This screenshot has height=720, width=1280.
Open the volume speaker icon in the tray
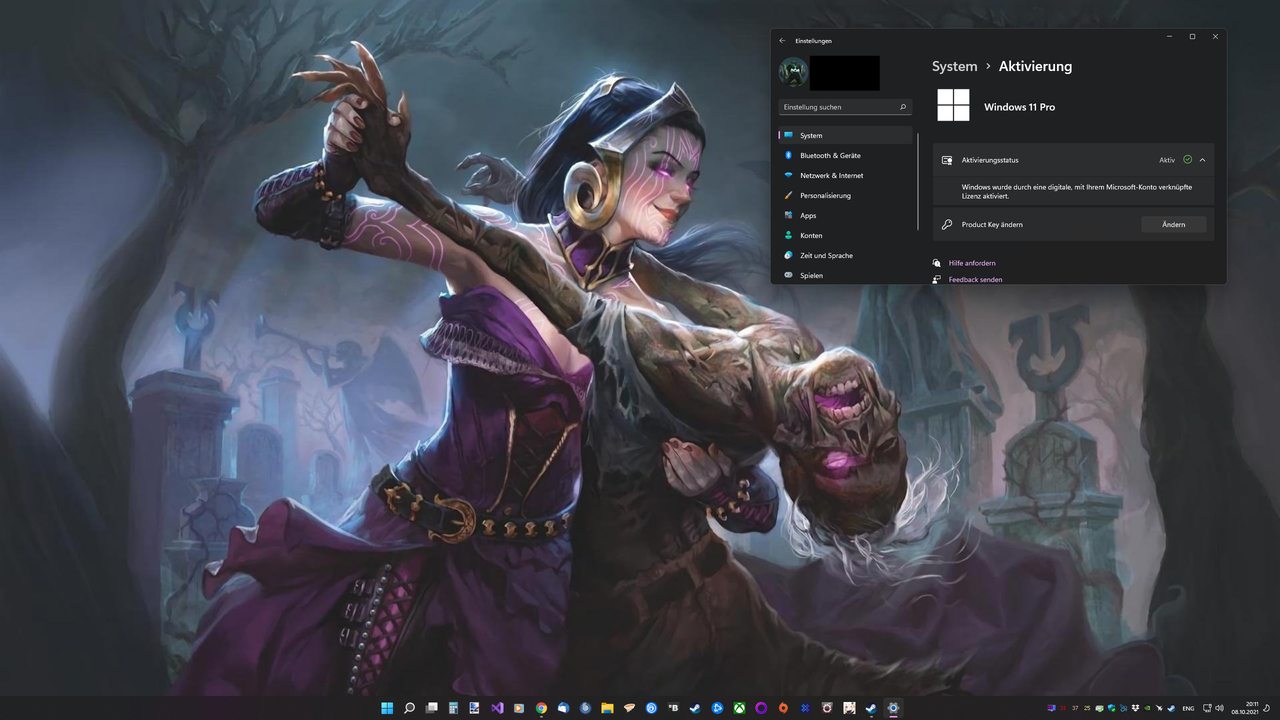pos(1219,708)
